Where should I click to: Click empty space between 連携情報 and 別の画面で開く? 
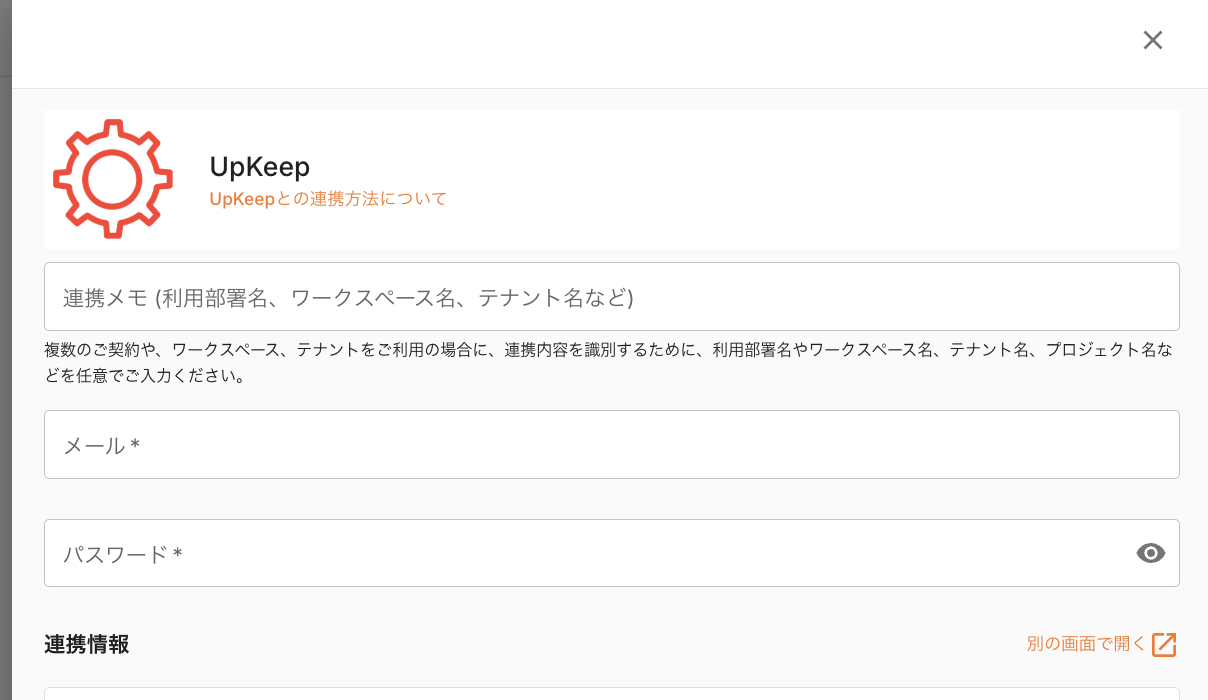(x=570, y=645)
